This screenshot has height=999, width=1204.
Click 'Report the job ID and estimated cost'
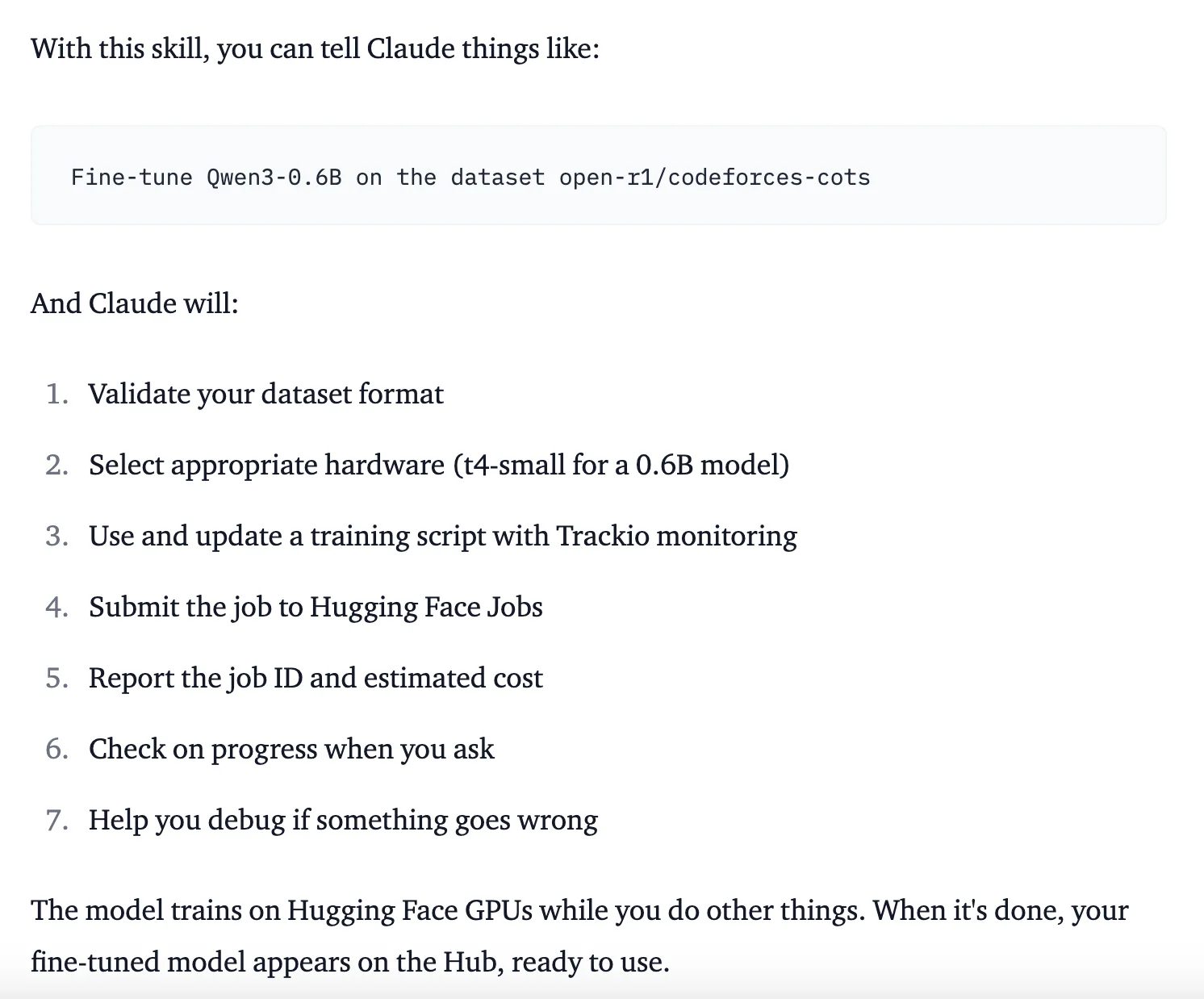[316, 678]
